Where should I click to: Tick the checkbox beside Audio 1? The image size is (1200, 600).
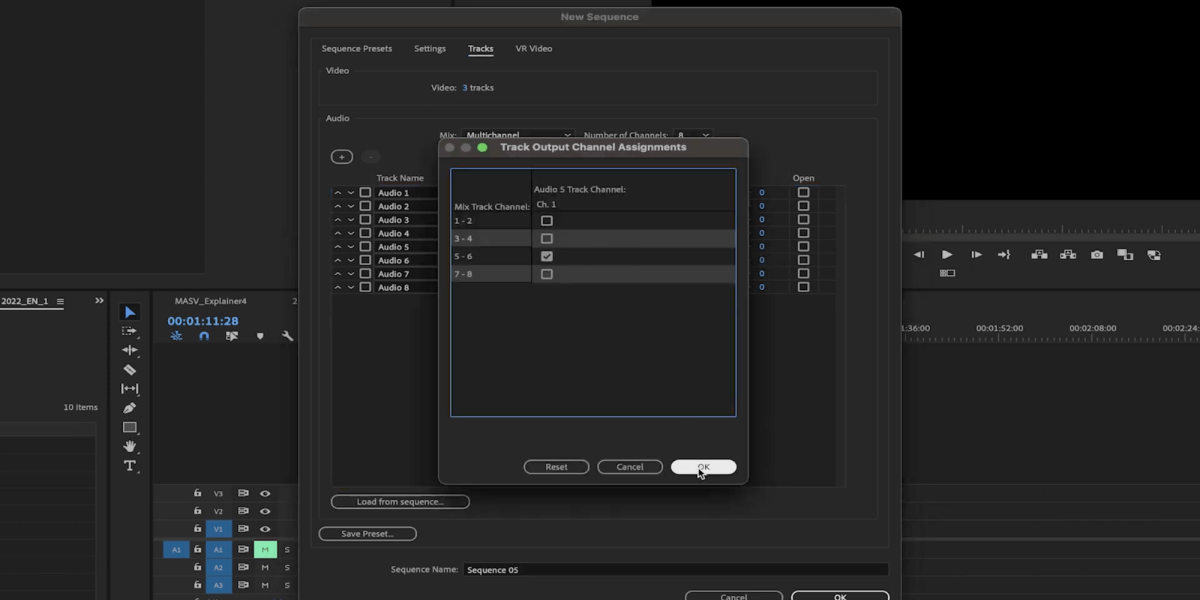365,193
